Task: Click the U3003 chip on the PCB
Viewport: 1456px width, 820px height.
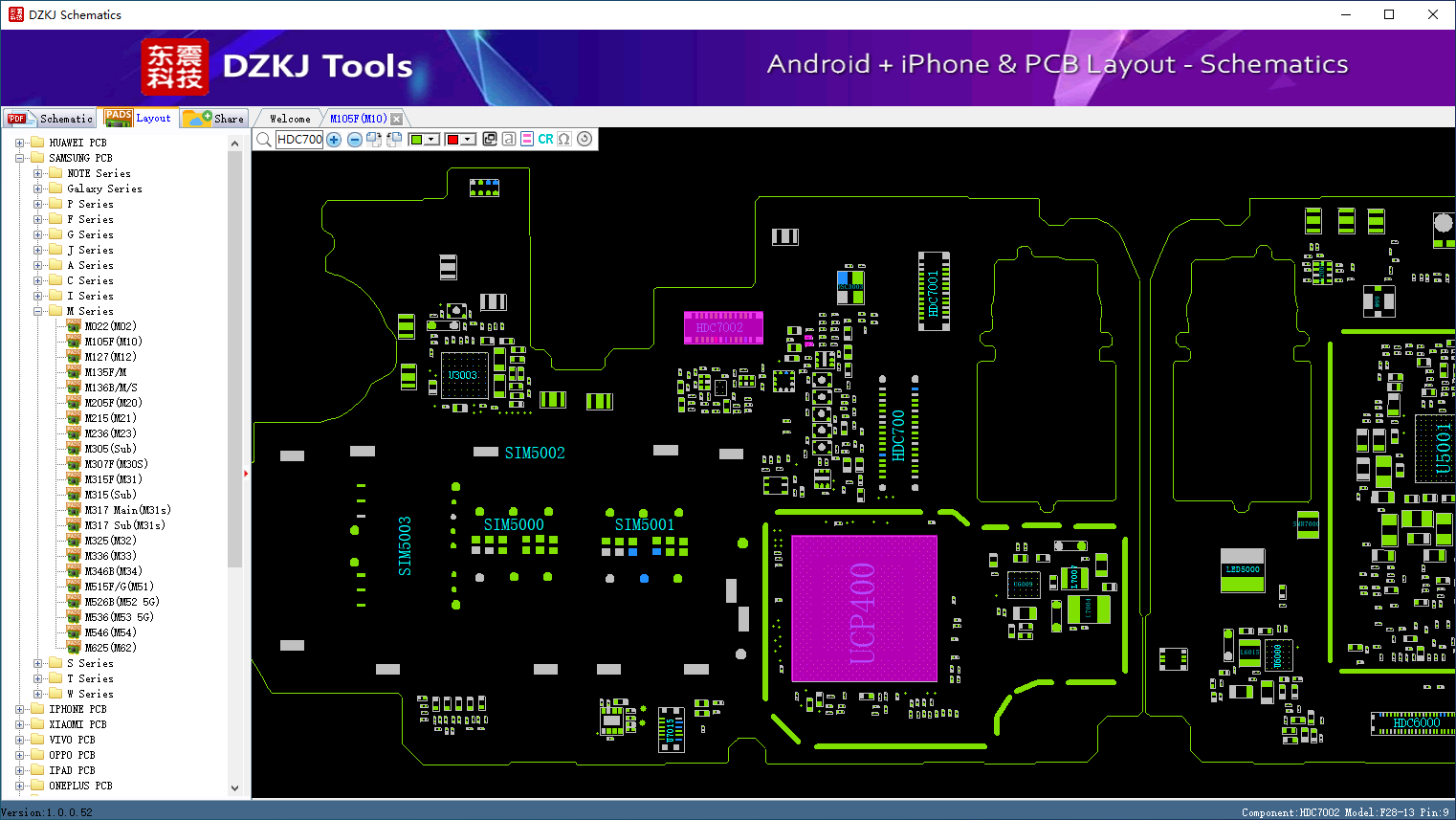Action: tap(464, 375)
